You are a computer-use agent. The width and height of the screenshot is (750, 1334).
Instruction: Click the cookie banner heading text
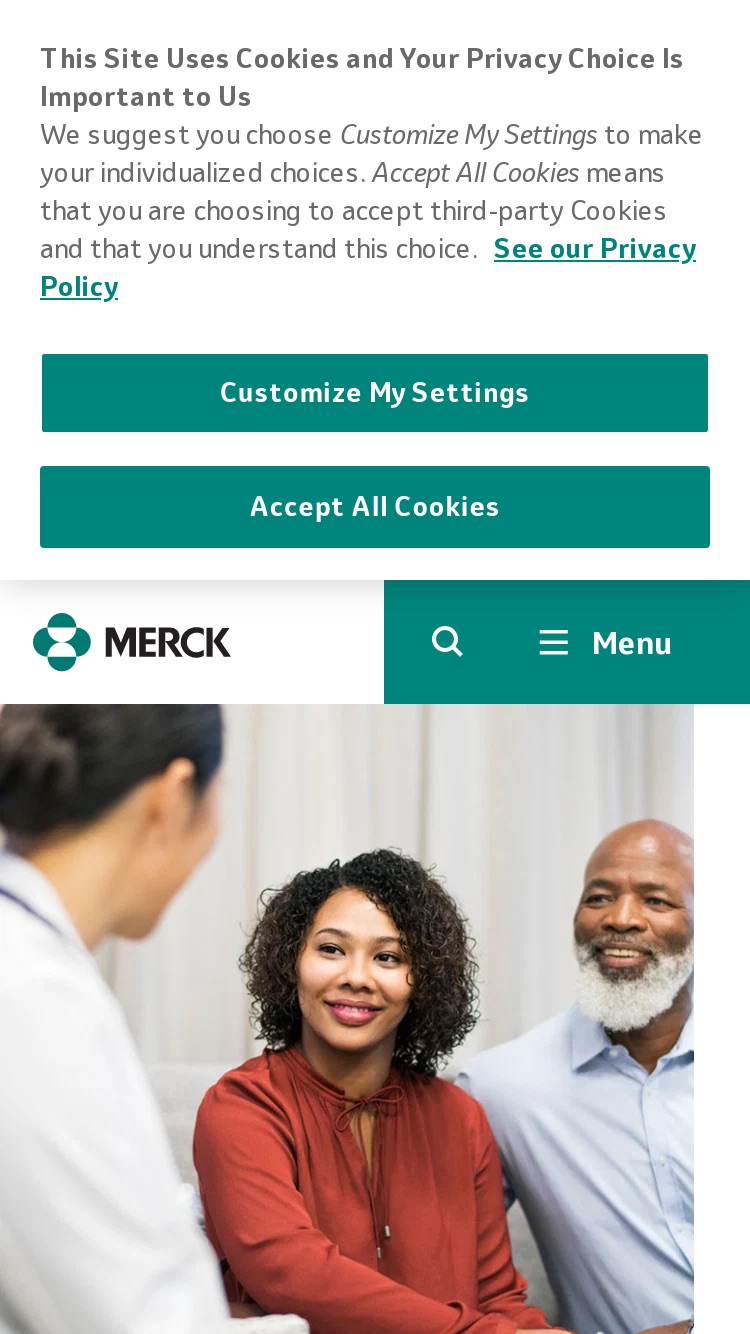(361, 77)
